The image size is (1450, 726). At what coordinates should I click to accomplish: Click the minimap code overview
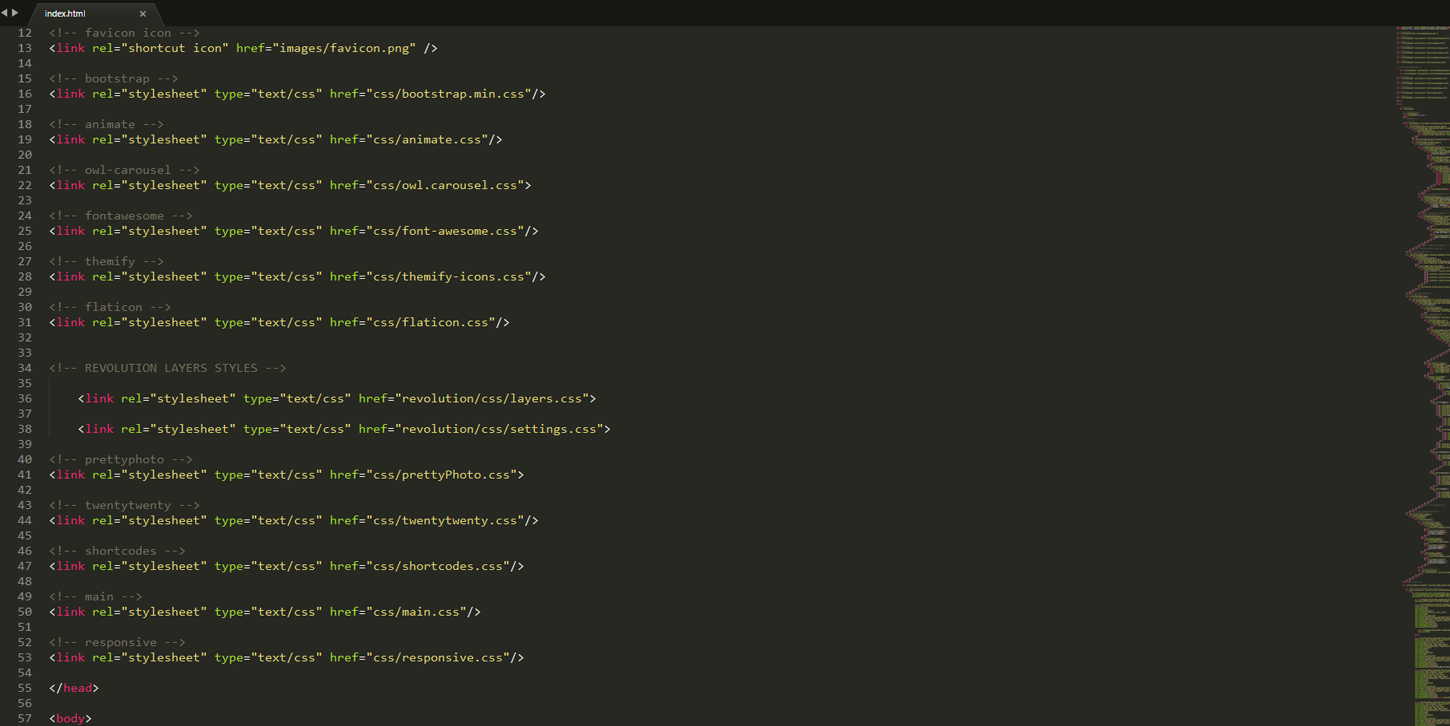(1422, 376)
